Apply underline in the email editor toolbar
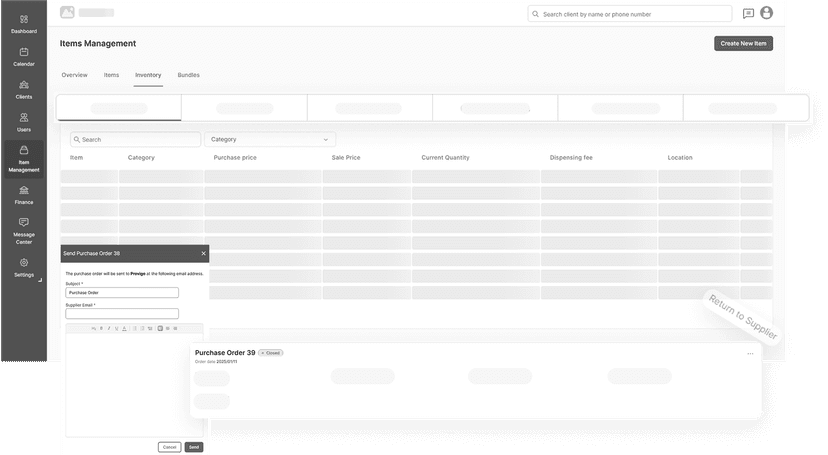Viewport: 828px width, 455px height. 117,328
